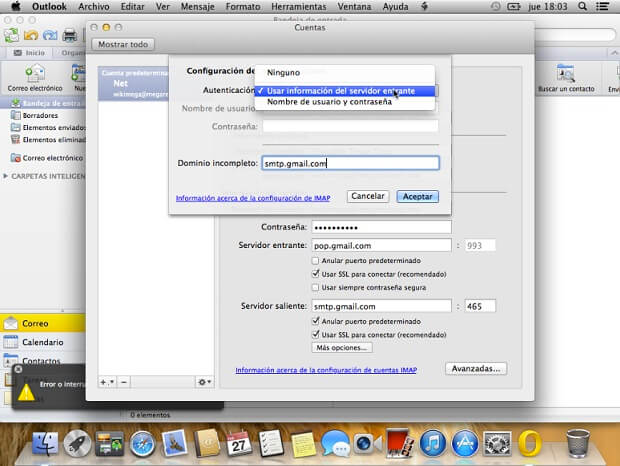
Task: Click the Redo arrow toolbar icon
Action: point(50,35)
